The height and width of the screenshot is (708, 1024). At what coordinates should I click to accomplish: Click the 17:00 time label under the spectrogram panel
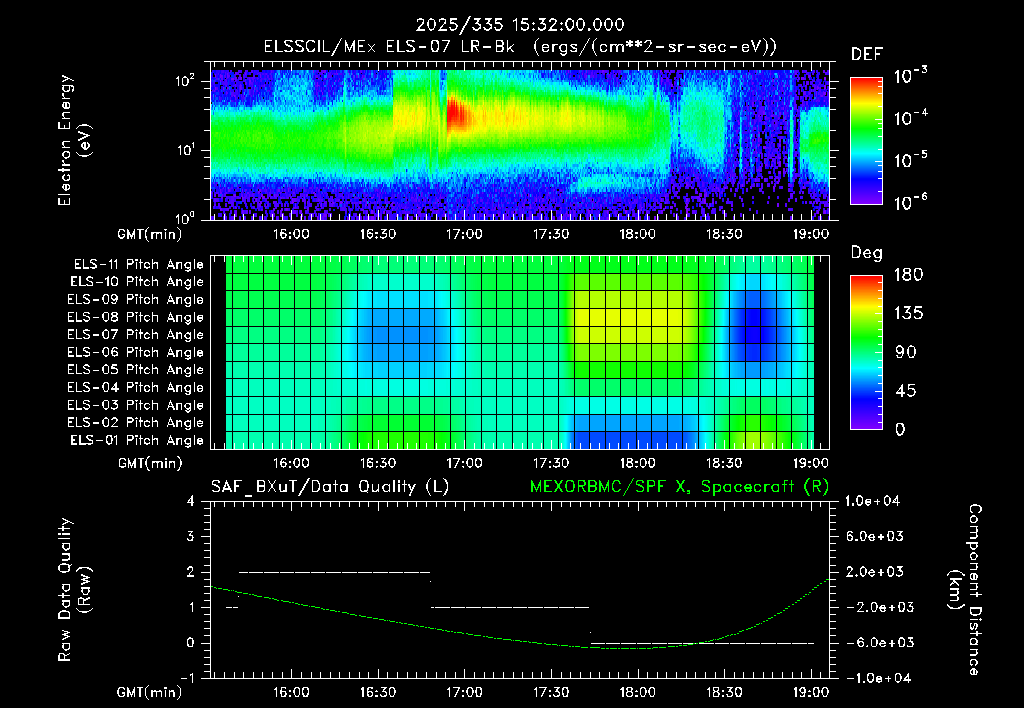click(464, 234)
